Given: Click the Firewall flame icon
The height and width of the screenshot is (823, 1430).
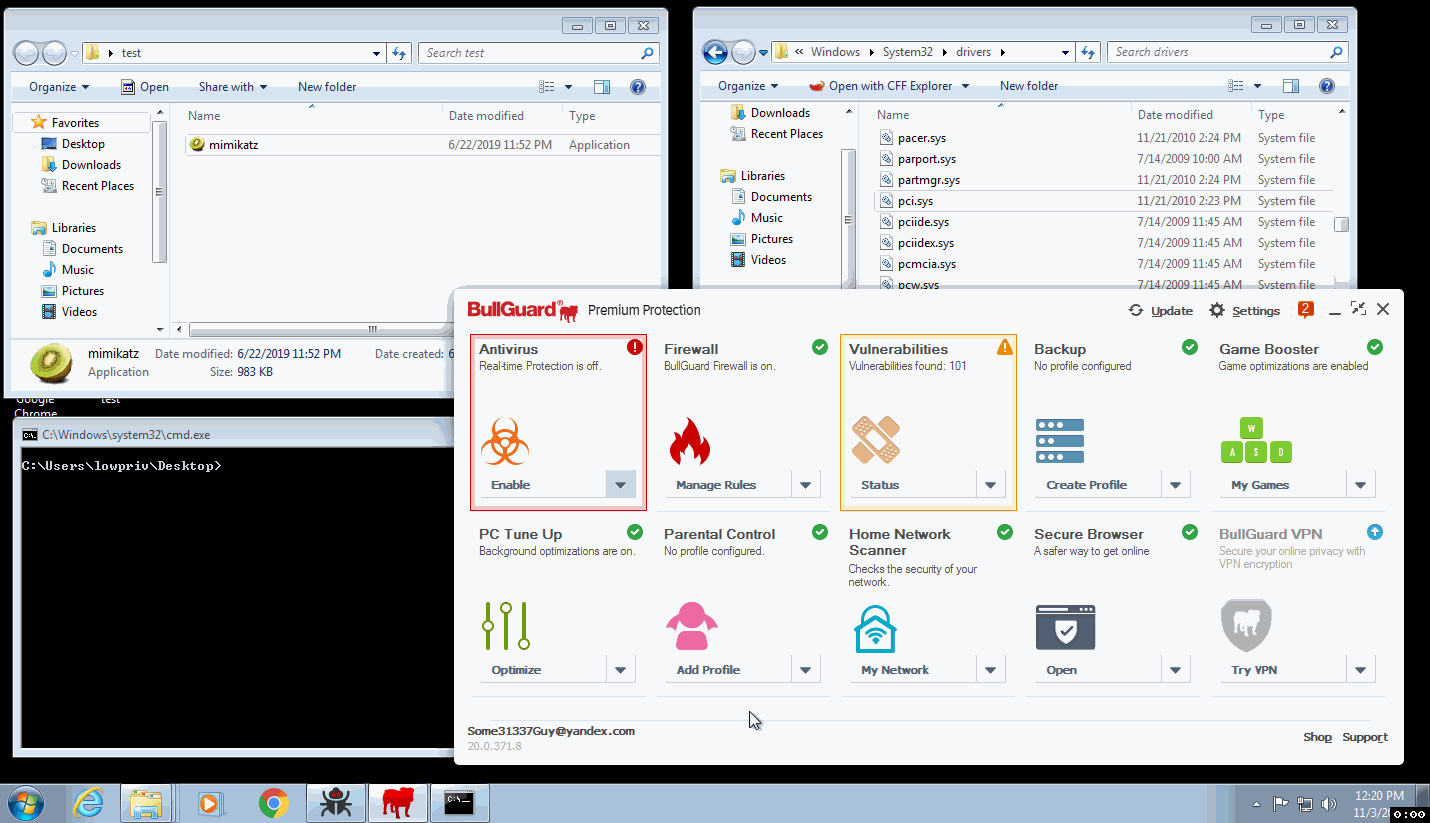Looking at the screenshot, I should click(x=689, y=441).
